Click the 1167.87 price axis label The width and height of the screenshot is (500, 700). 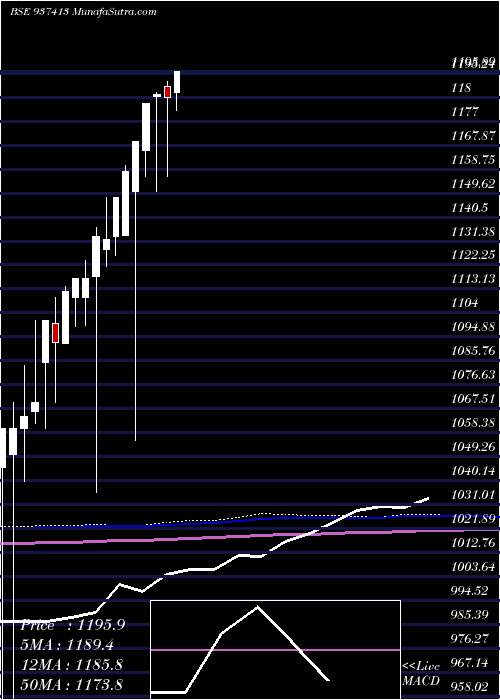click(473, 136)
